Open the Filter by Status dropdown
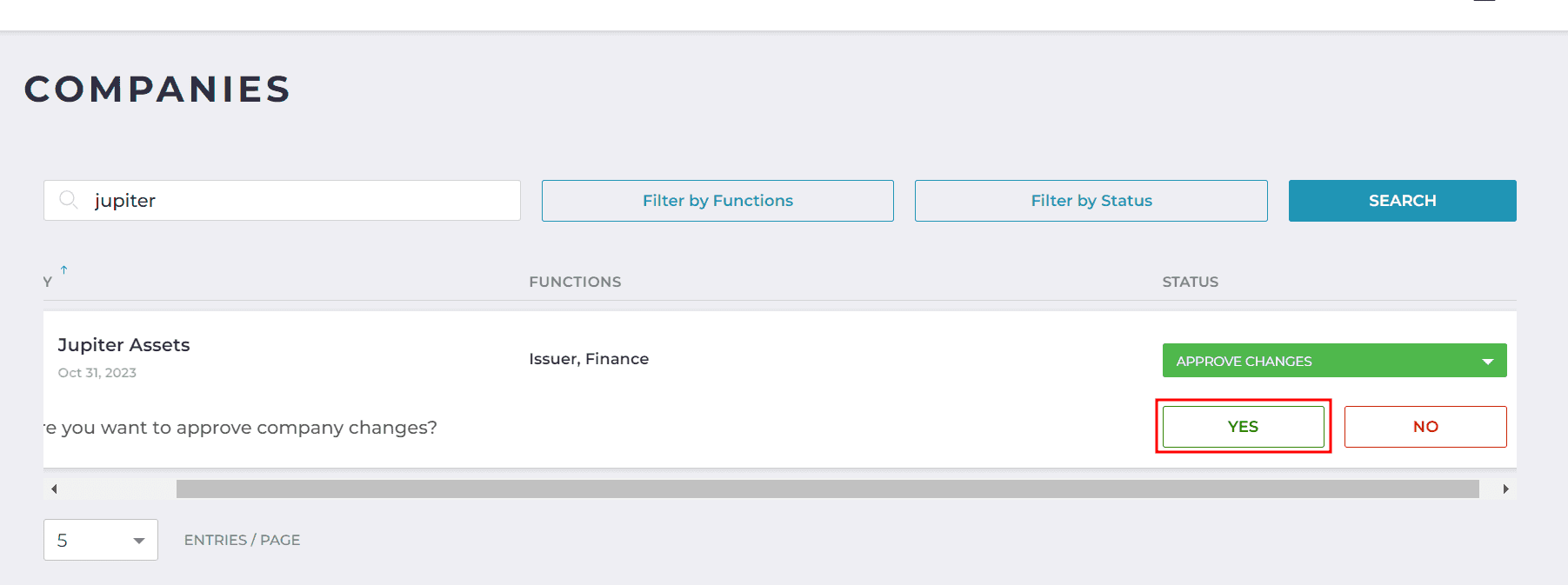The width and height of the screenshot is (1568, 585). pos(1091,201)
